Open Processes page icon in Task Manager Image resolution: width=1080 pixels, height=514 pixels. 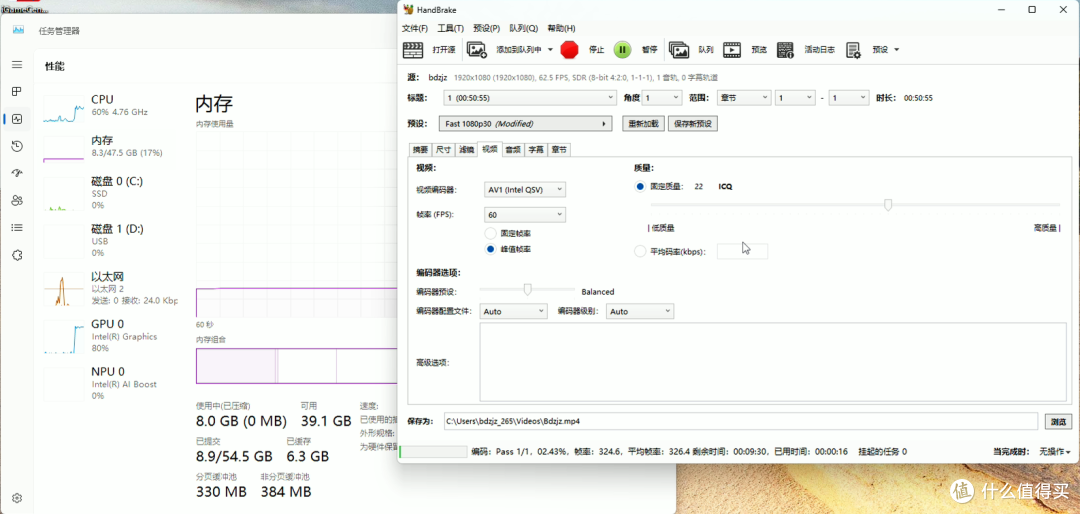click(x=17, y=92)
